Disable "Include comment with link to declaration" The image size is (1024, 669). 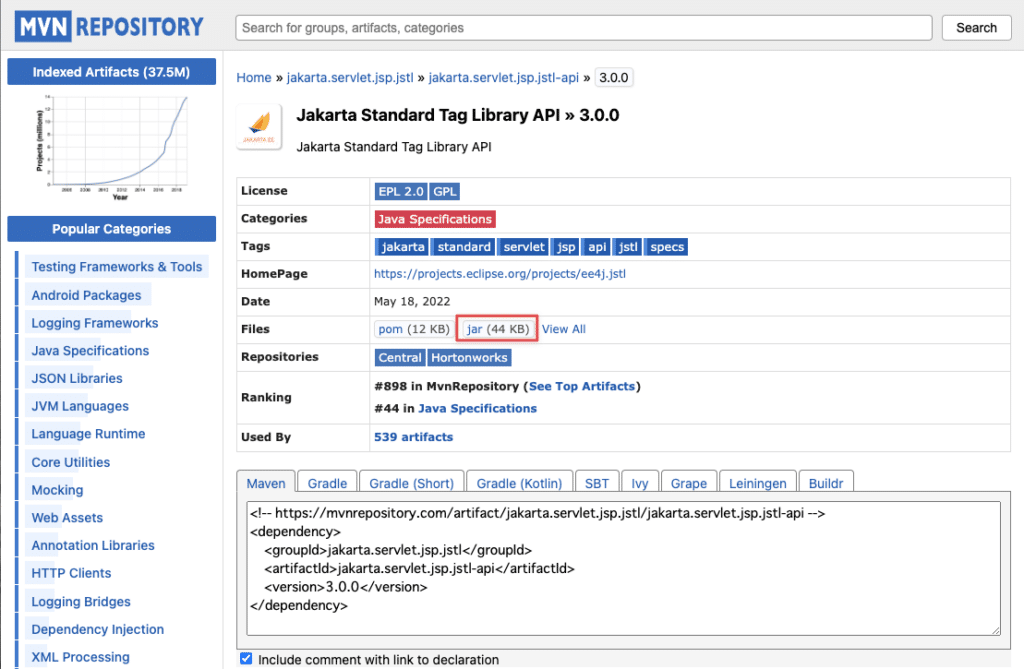245,659
